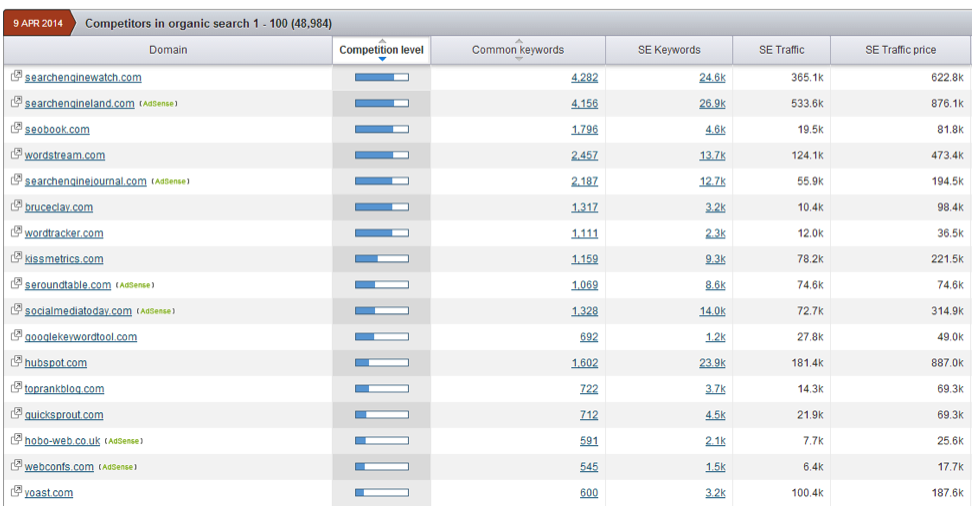This screenshot has height=507, width=972.
Task: Open the bruceclay.com domain link
Action: (x=59, y=208)
